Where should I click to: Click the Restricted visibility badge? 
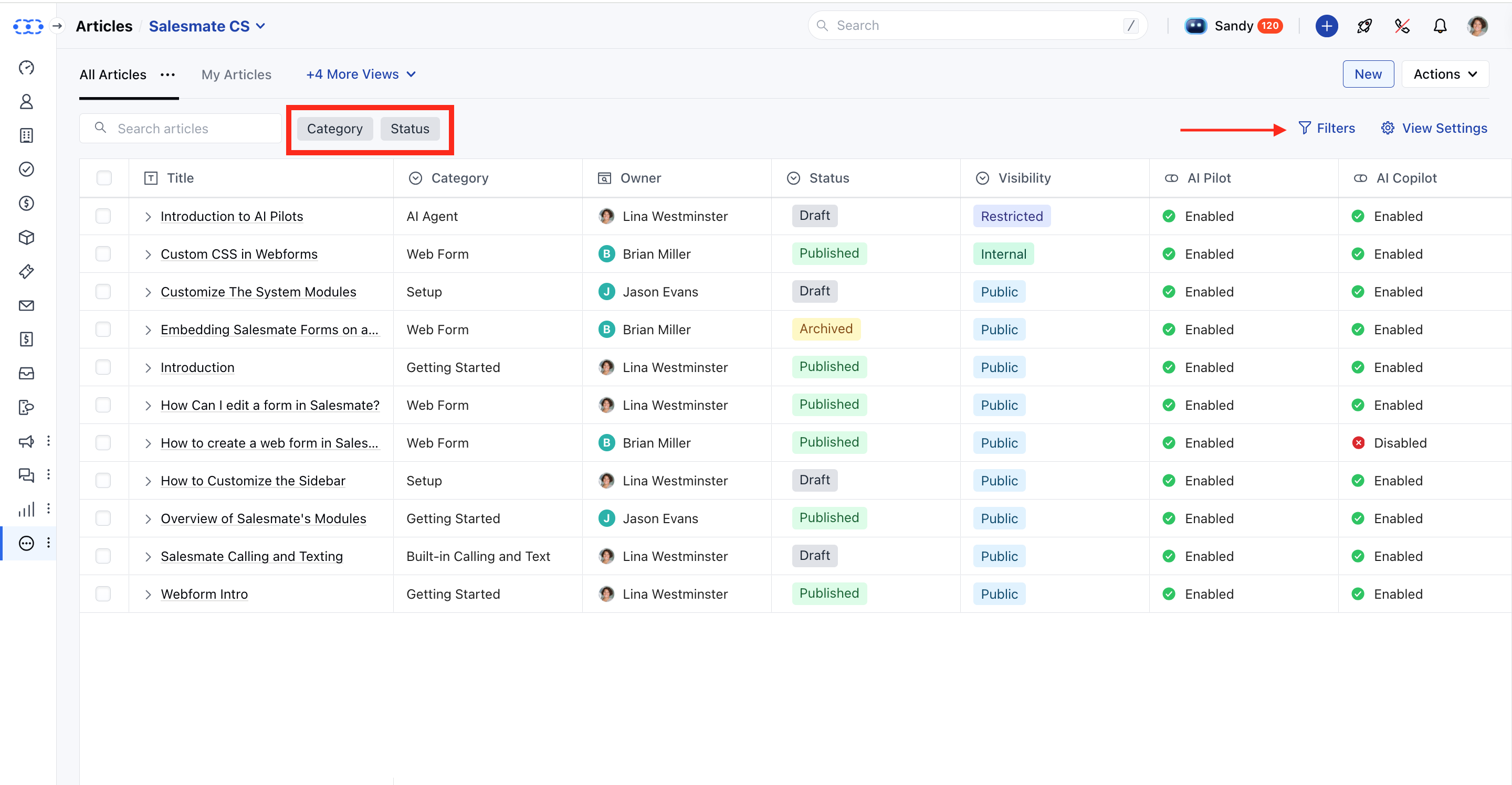1011,216
